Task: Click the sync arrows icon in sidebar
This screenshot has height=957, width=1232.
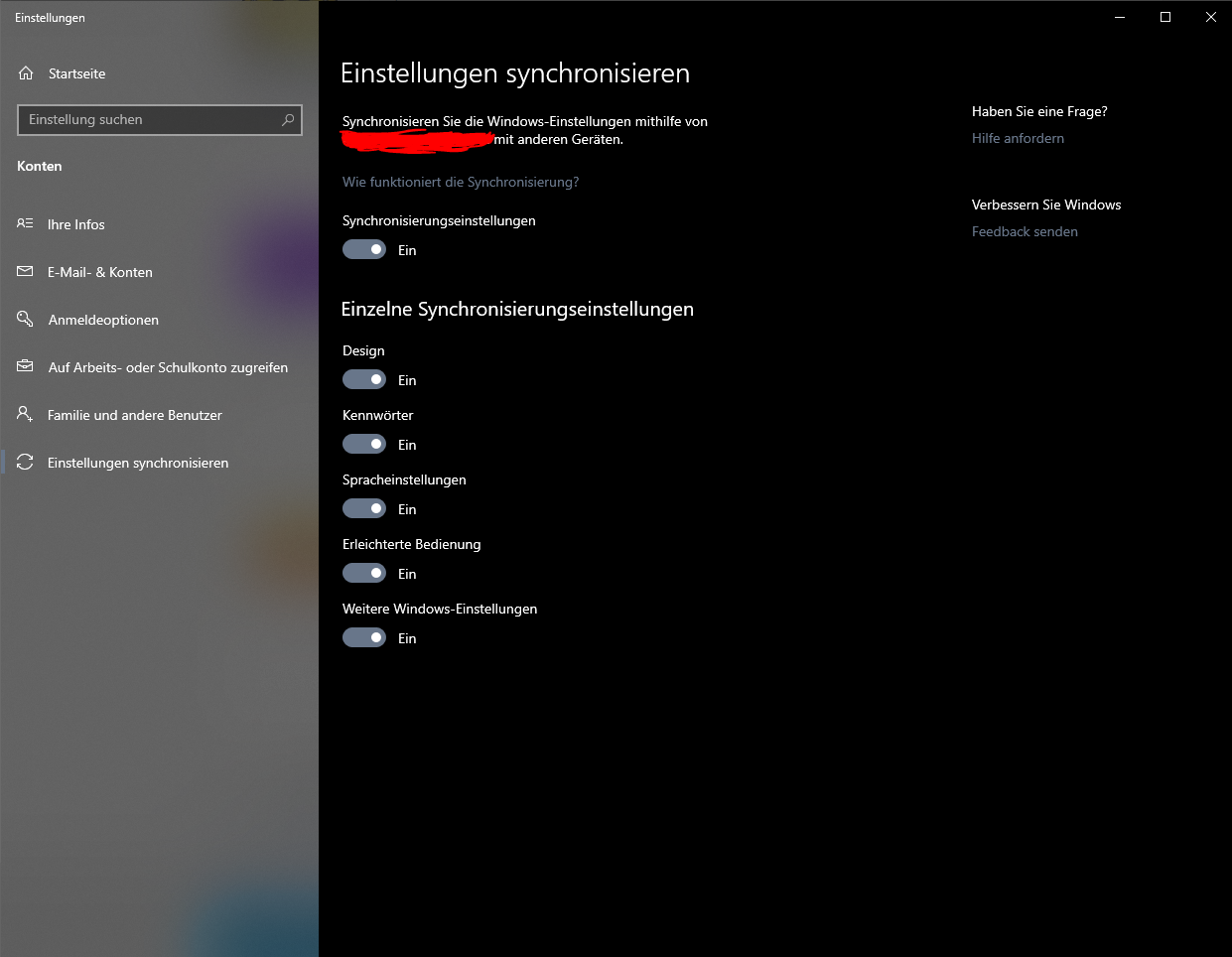Action: pos(25,462)
